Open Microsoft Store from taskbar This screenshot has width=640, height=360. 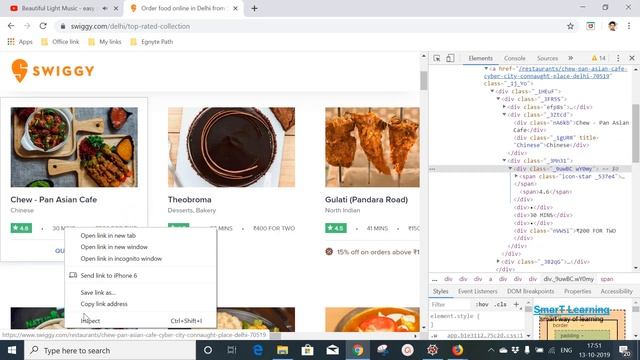click(307, 350)
